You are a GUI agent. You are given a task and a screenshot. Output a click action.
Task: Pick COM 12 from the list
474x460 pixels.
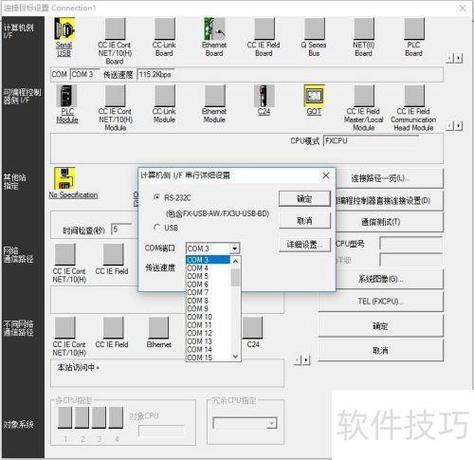[x=208, y=333]
